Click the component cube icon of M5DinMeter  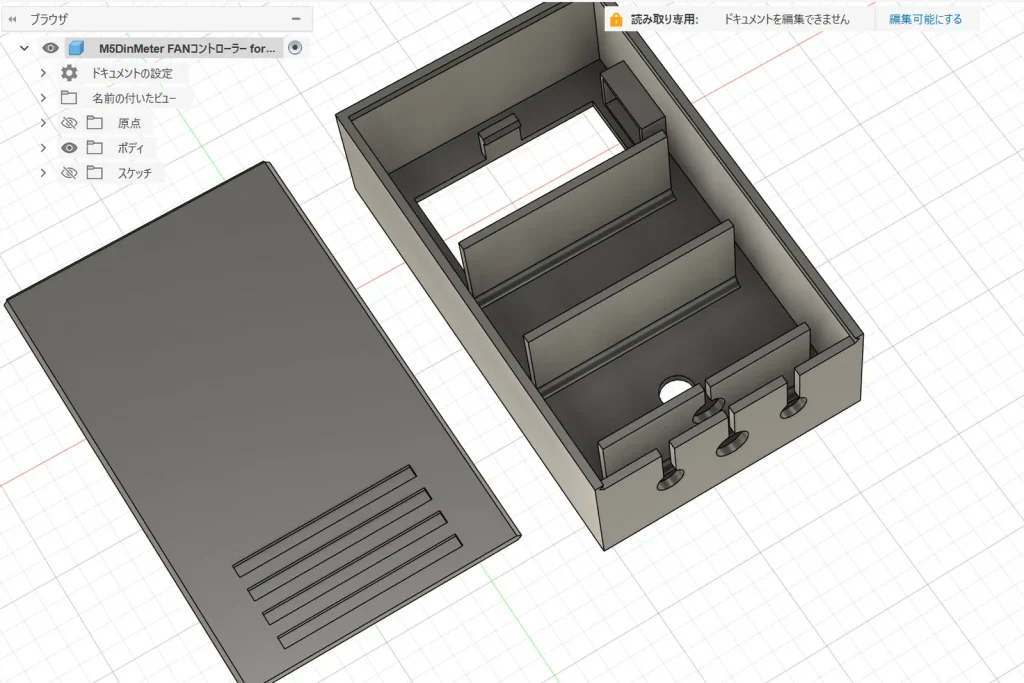(77, 48)
